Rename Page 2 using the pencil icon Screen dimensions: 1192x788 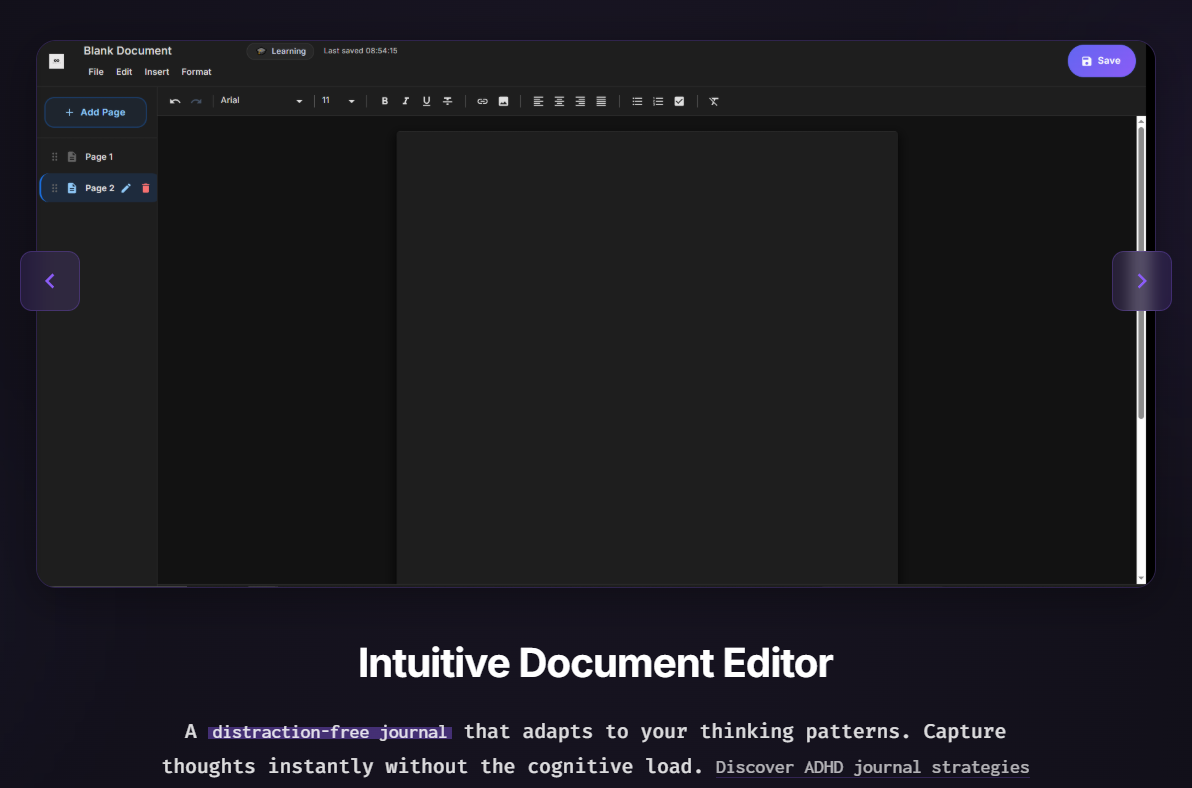(x=126, y=188)
